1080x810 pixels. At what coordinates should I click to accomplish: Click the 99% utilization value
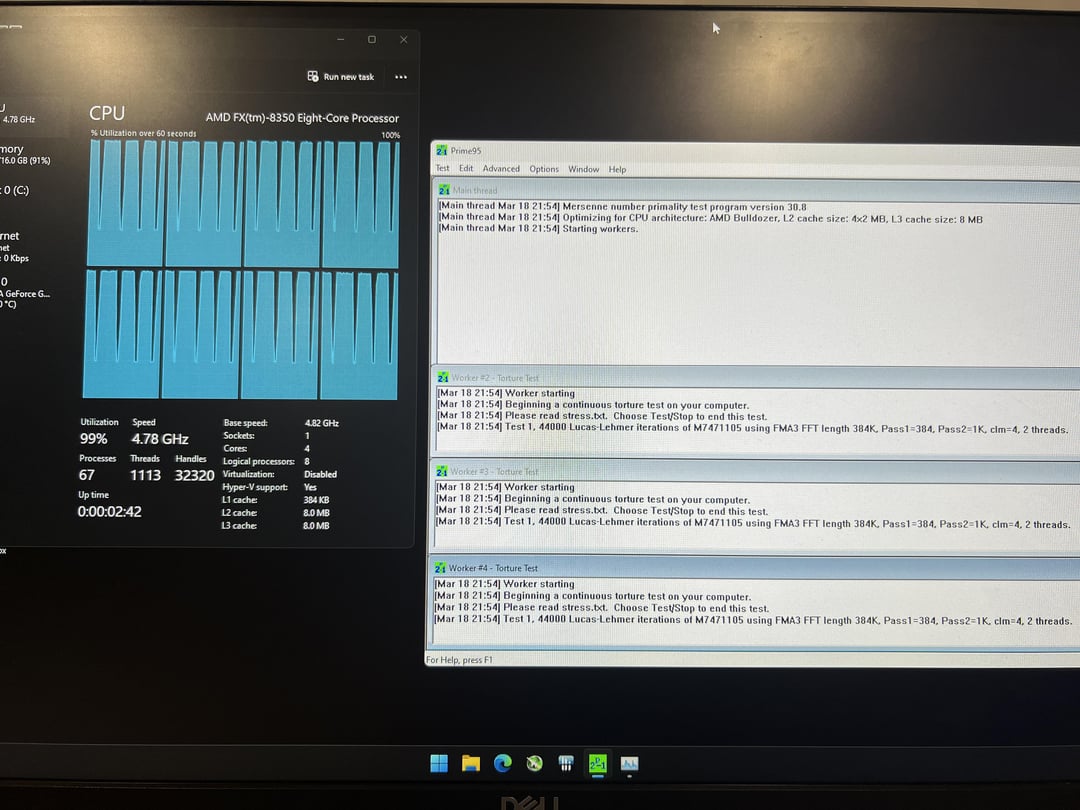pyautogui.click(x=94, y=439)
